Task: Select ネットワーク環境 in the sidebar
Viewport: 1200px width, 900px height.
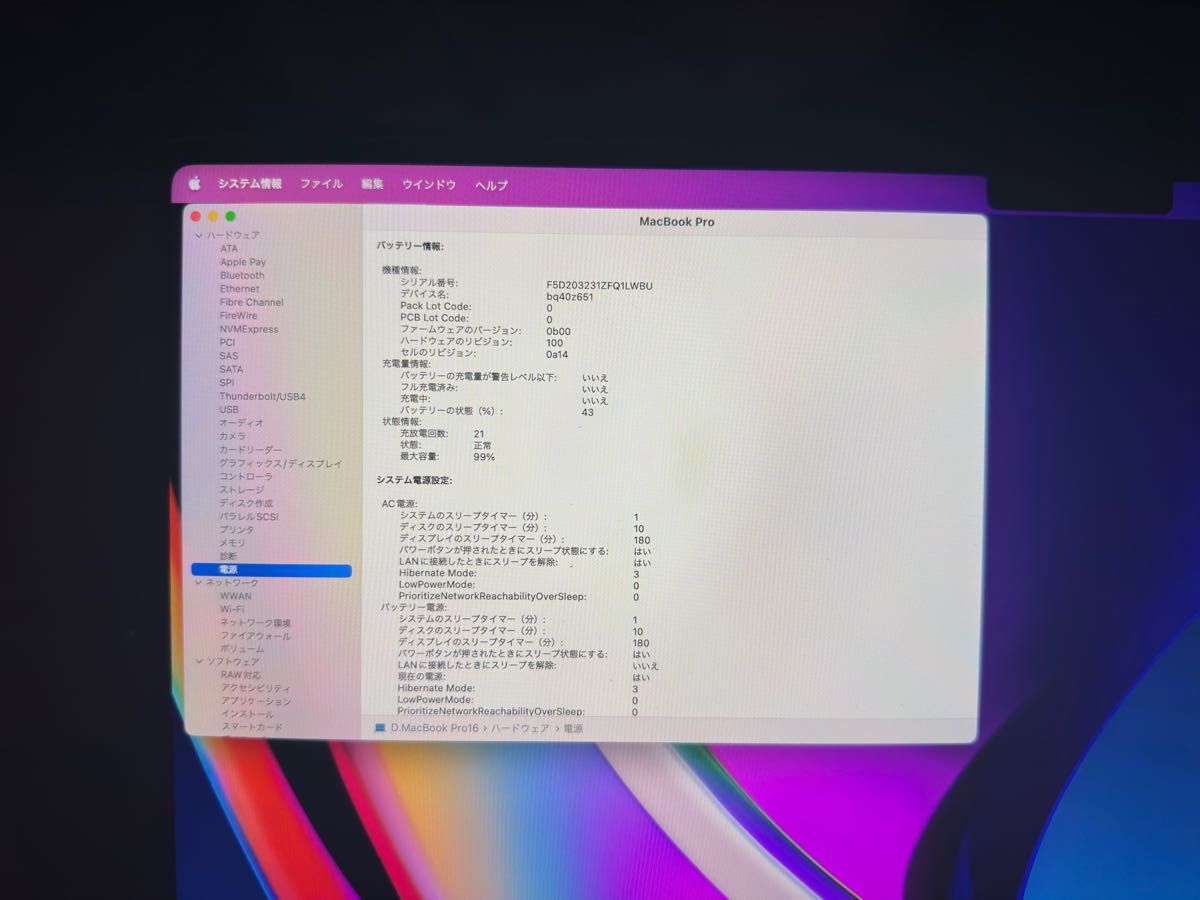Action: coord(256,622)
